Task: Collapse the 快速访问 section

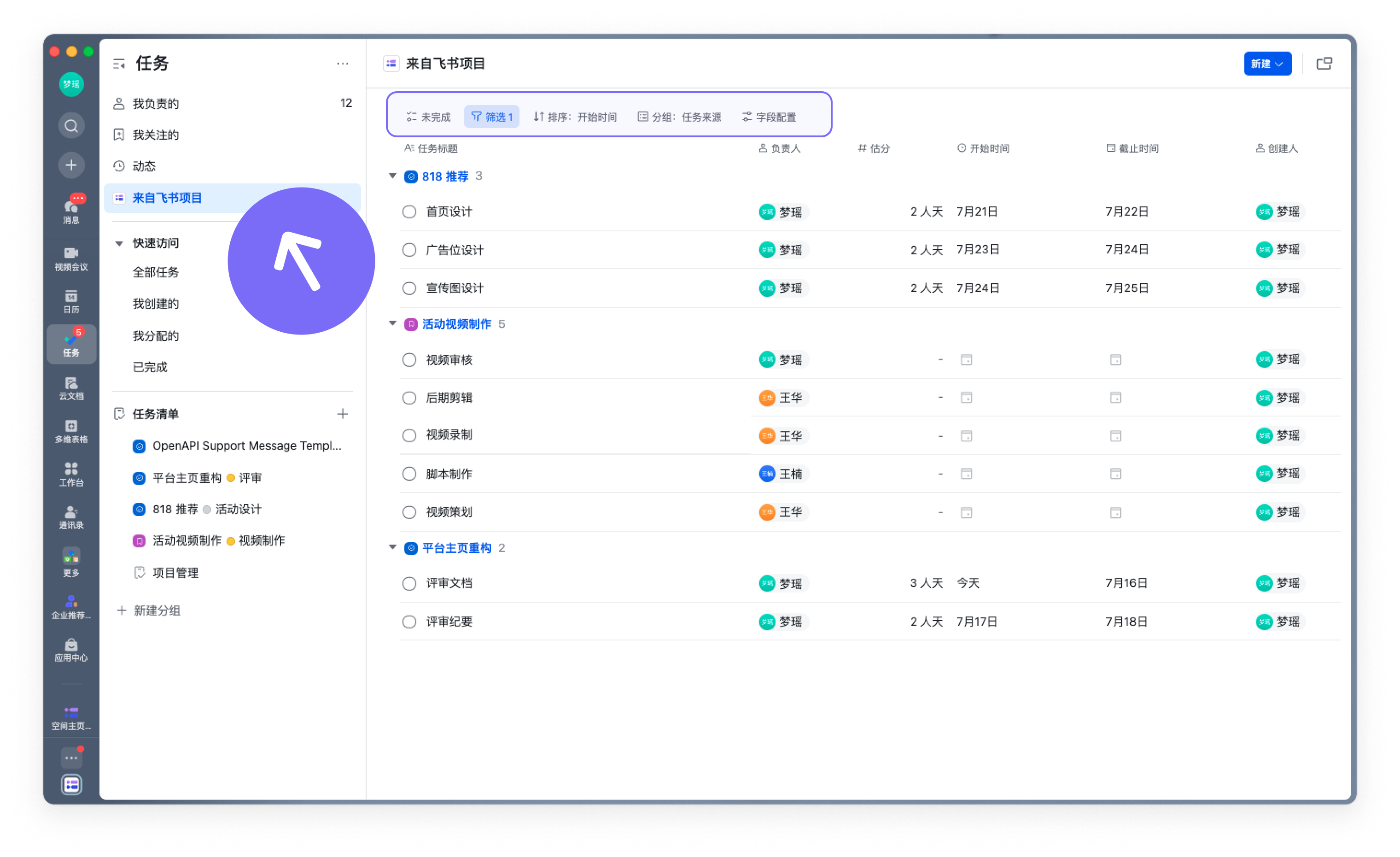Action: (119, 243)
